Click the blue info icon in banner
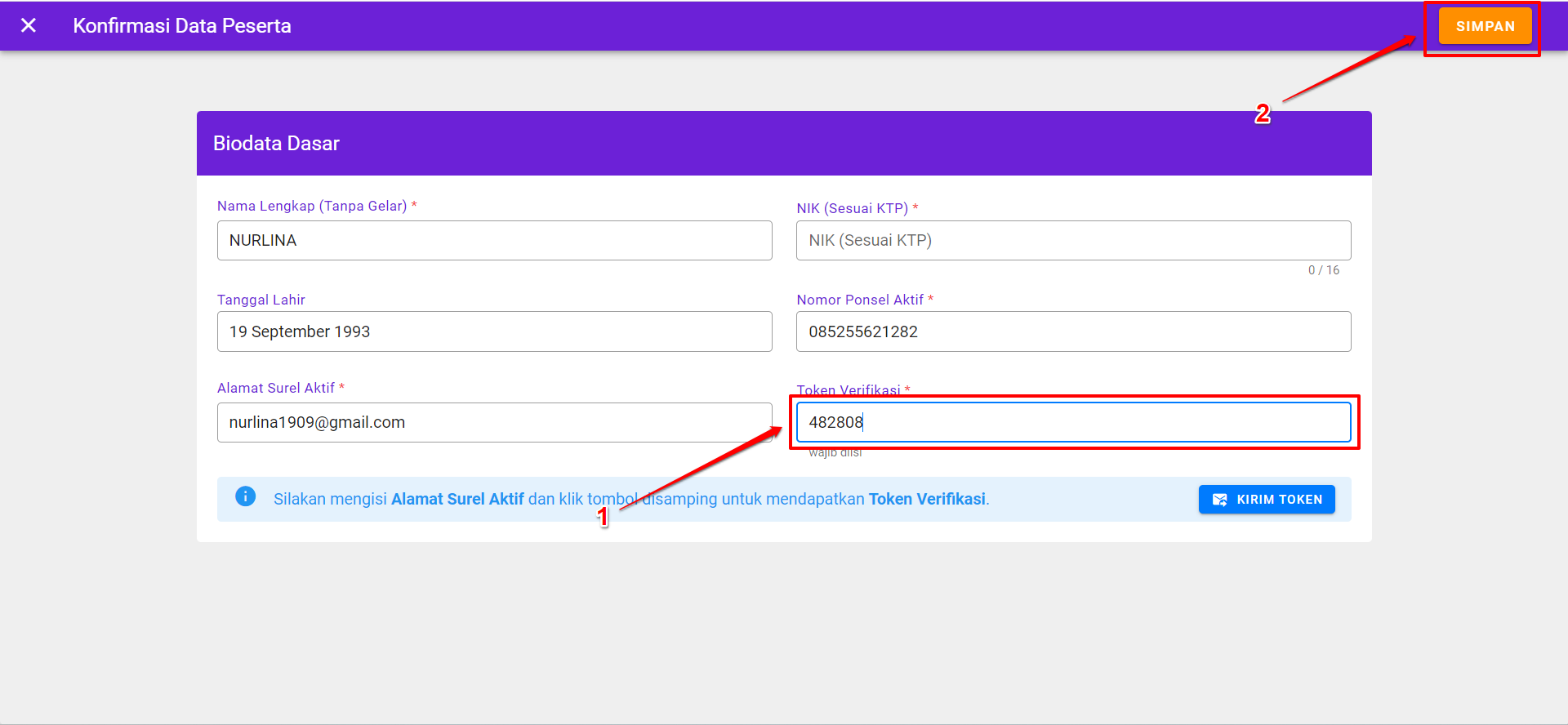 (245, 496)
